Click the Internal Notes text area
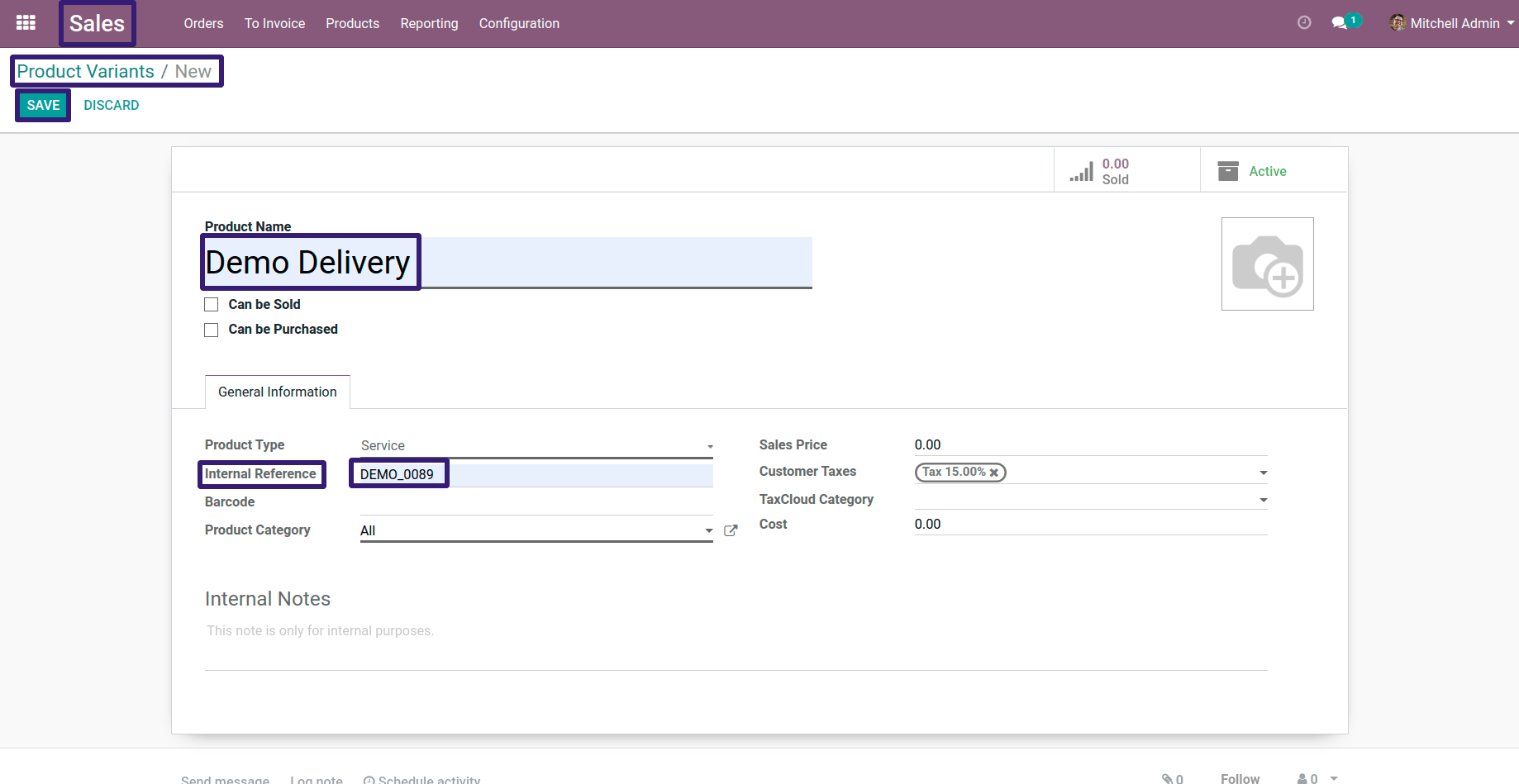Screen dimensions: 1519x784 tap(736, 645)
